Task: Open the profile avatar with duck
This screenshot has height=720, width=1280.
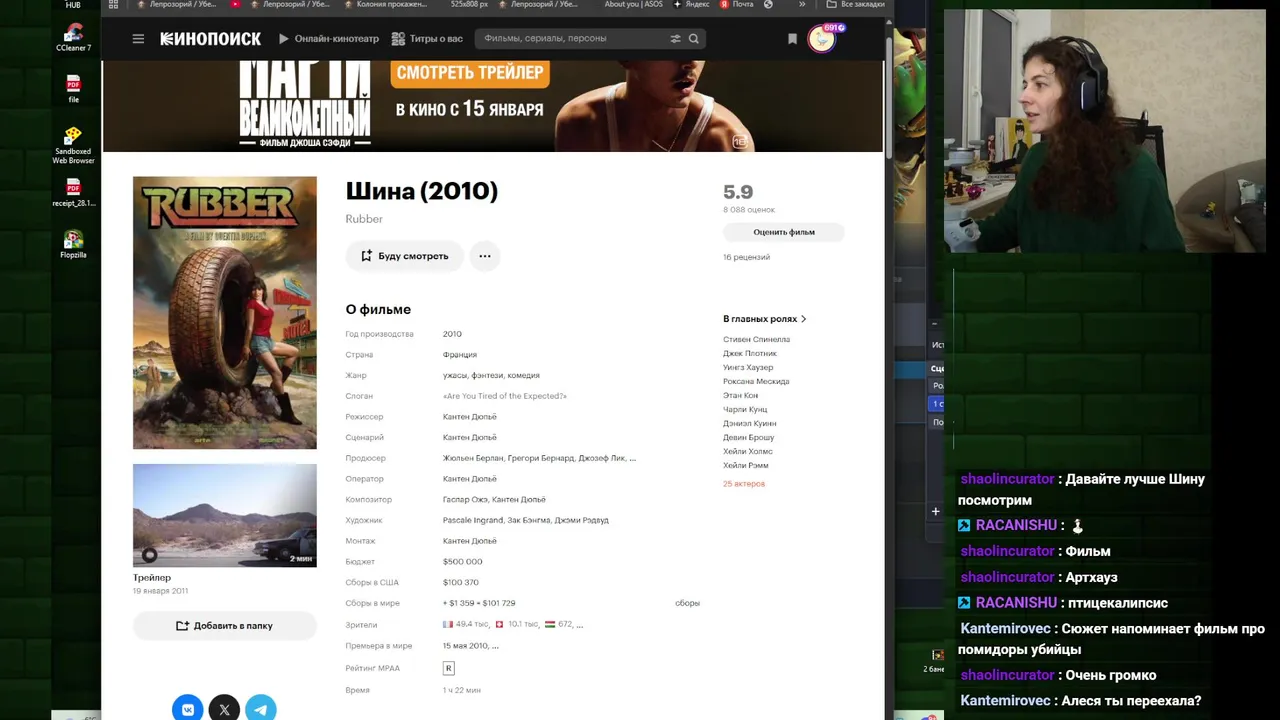Action: (822, 39)
